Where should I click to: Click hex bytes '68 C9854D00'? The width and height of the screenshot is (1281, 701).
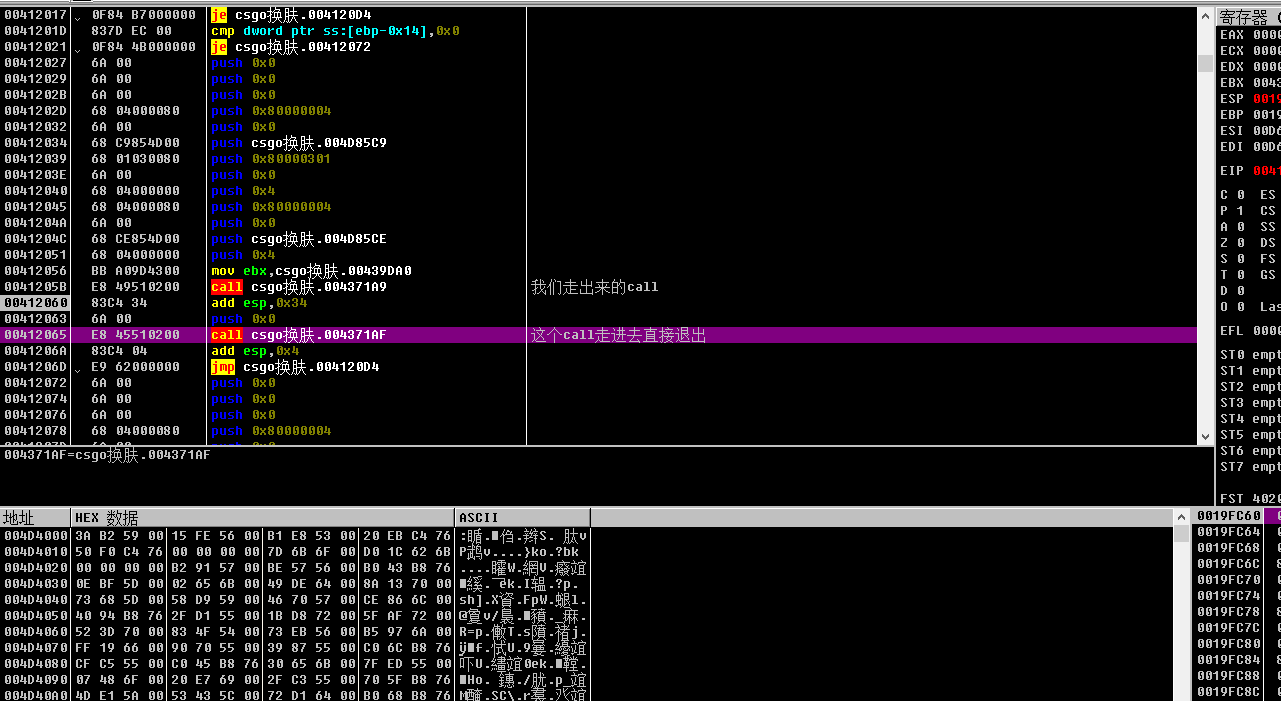pyautogui.click(x=136, y=143)
